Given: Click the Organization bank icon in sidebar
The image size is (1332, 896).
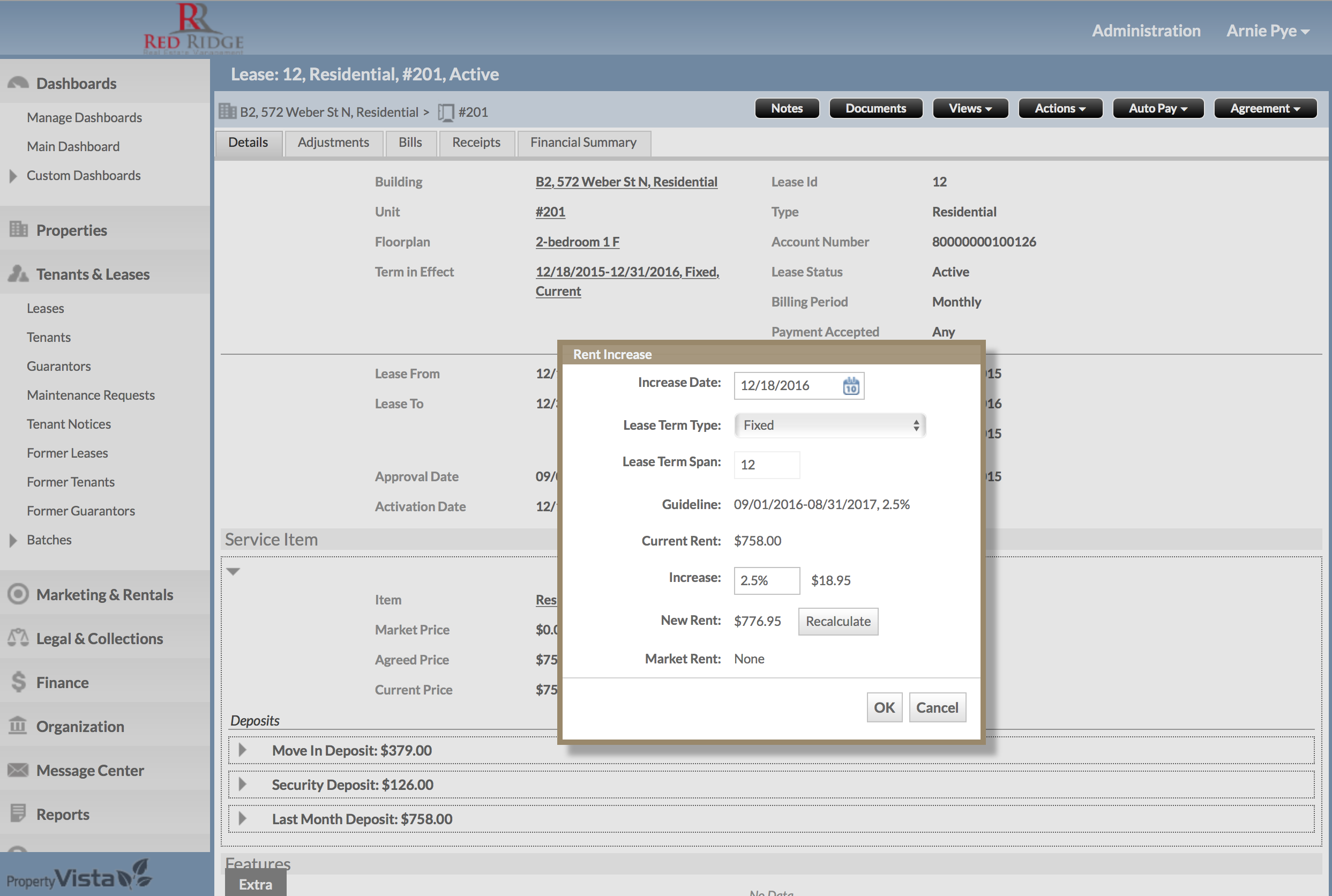Looking at the screenshot, I should pyautogui.click(x=18, y=726).
